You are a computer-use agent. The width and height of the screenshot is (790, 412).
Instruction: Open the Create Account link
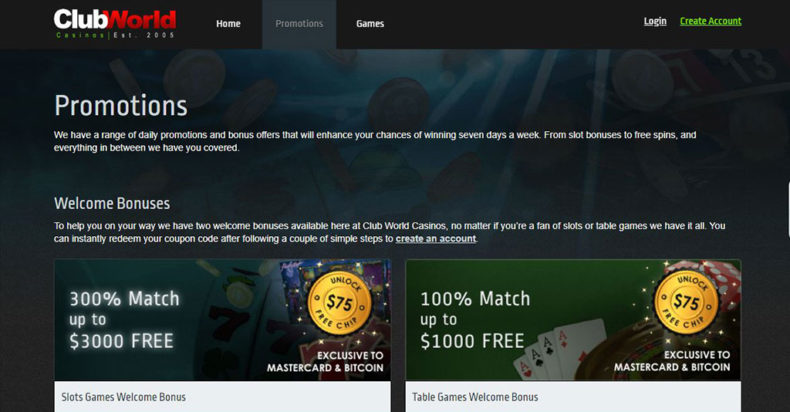click(x=710, y=21)
